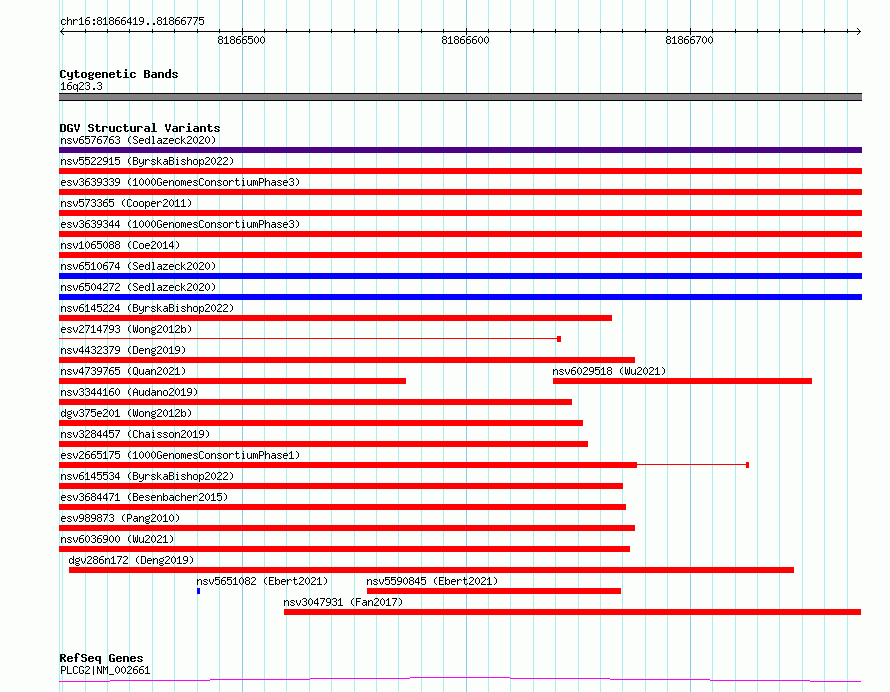The height and width of the screenshot is (692, 890).
Task: Select the DGV Structural Variants track title
Action: 140,128
